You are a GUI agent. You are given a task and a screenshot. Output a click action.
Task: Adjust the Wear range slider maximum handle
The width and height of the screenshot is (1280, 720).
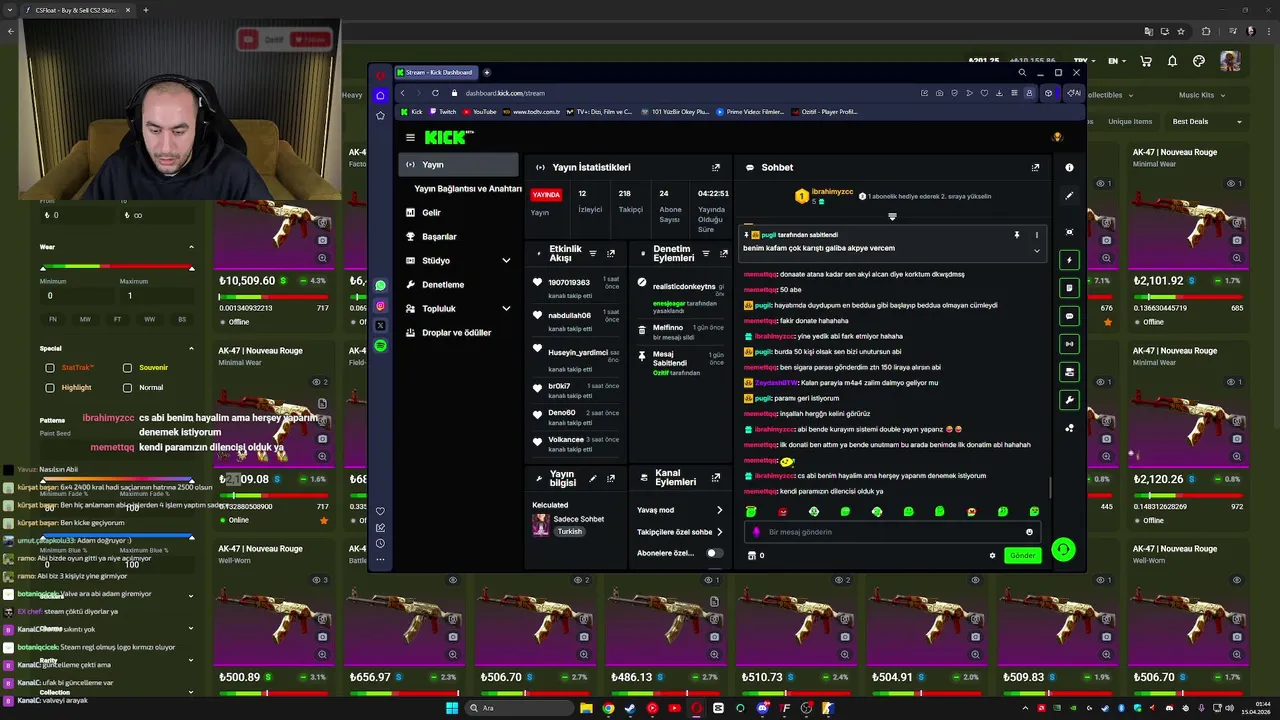point(191,268)
